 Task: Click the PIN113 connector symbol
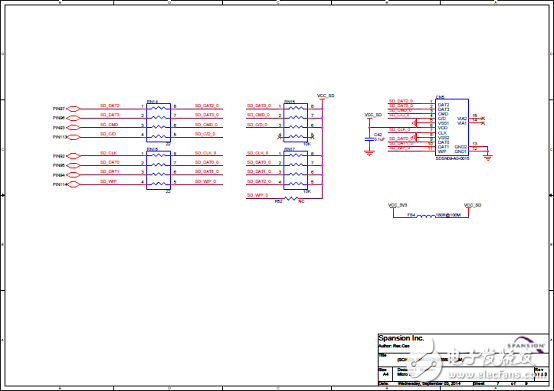73,137
